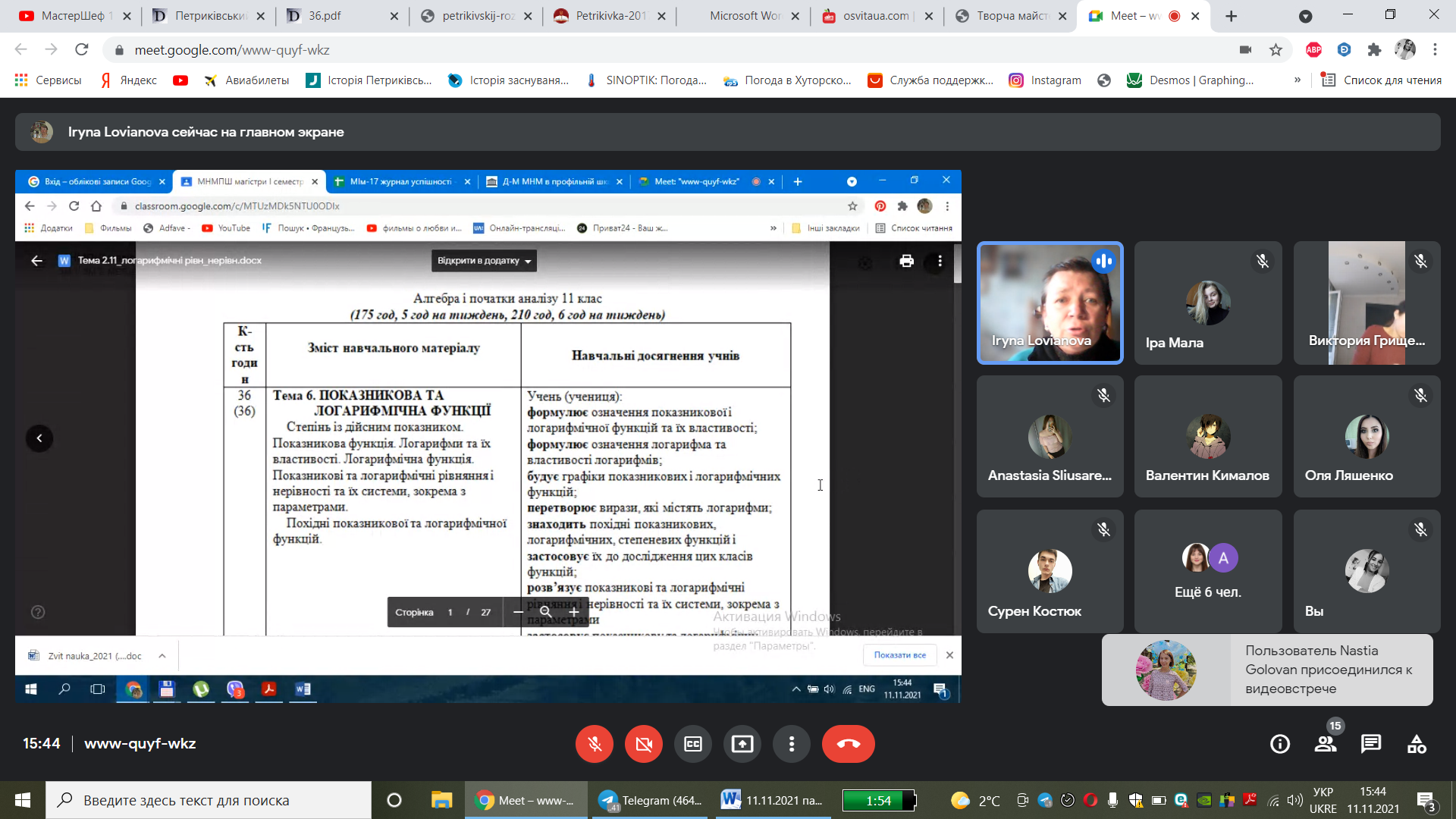Expand the Zvit nauka_2021 download options
This screenshot has width=1456, height=819.
point(162,656)
